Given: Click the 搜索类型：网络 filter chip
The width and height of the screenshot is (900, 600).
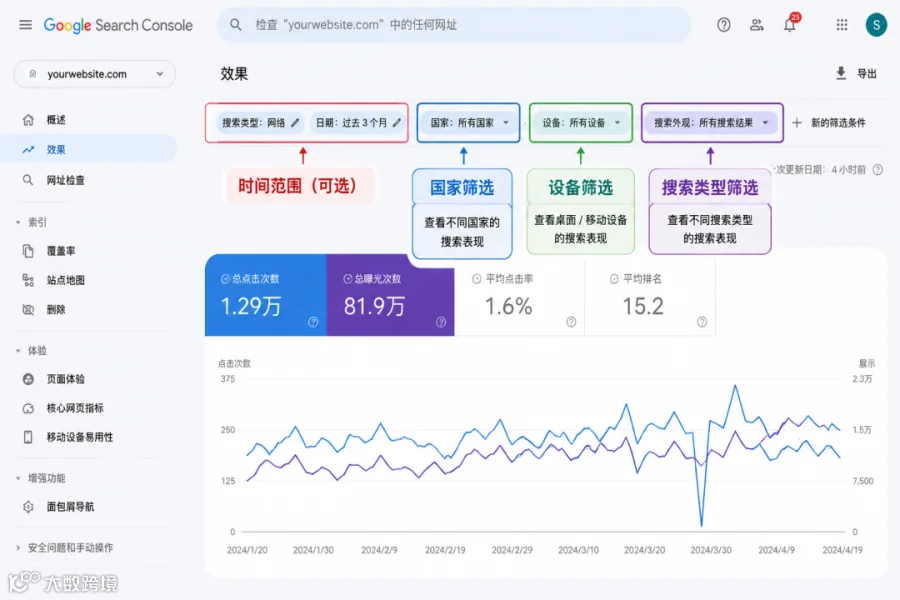Looking at the screenshot, I should pos(261,122).
